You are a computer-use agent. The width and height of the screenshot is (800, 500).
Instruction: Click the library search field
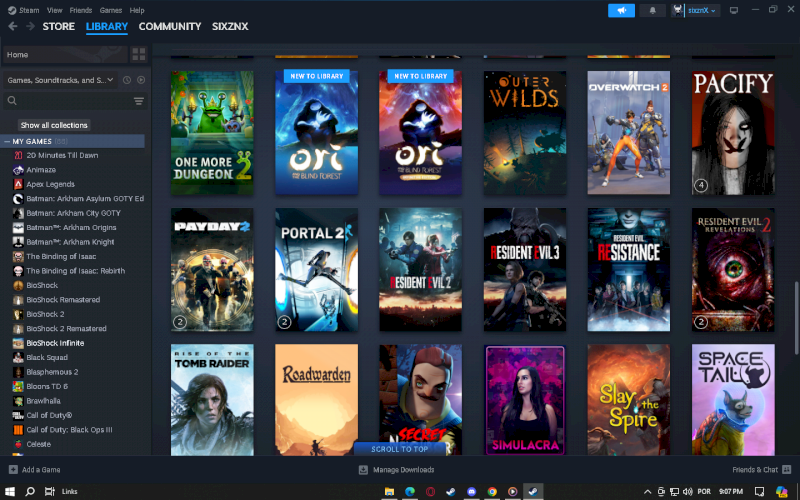[x=70, y=101]
